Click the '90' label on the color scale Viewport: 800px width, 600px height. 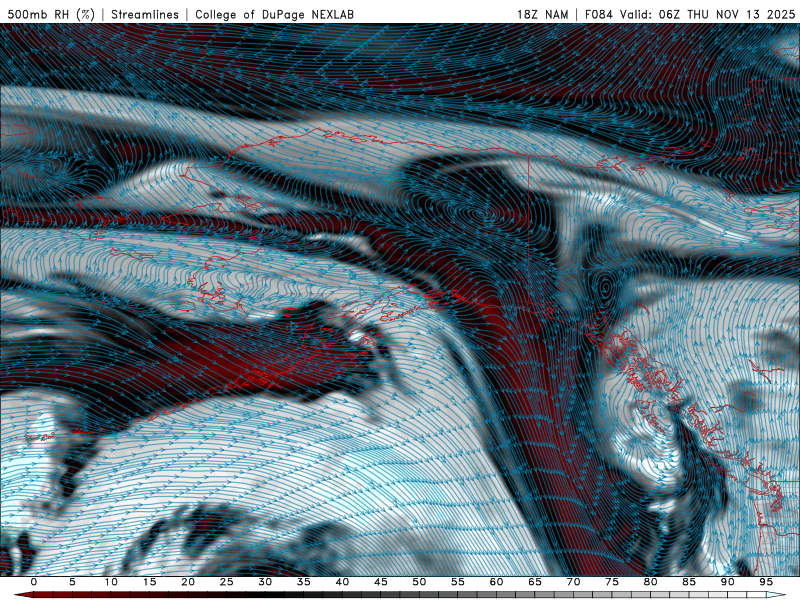[x=727, y=582]
